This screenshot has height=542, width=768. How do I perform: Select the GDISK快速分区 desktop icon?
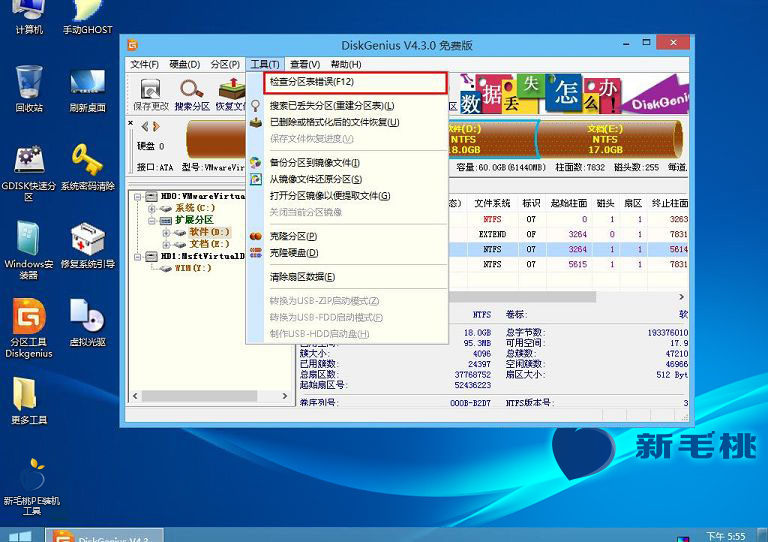click(x=28, y=174)
